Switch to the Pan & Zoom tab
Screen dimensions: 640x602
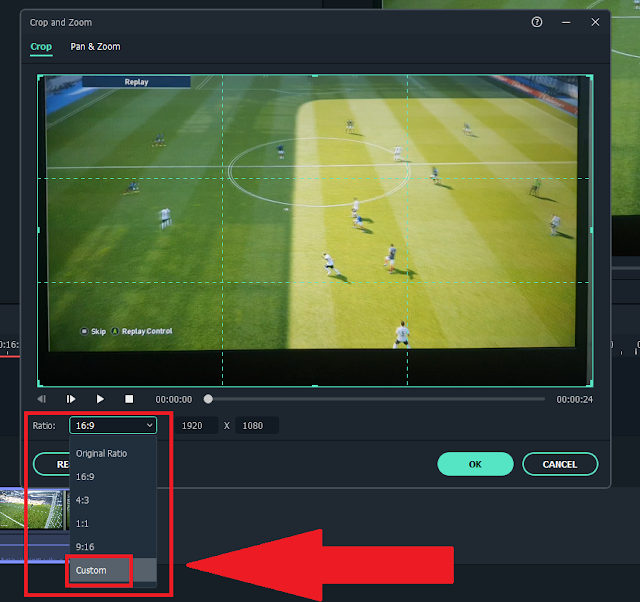pyautogui.click(x=95, y=47)
